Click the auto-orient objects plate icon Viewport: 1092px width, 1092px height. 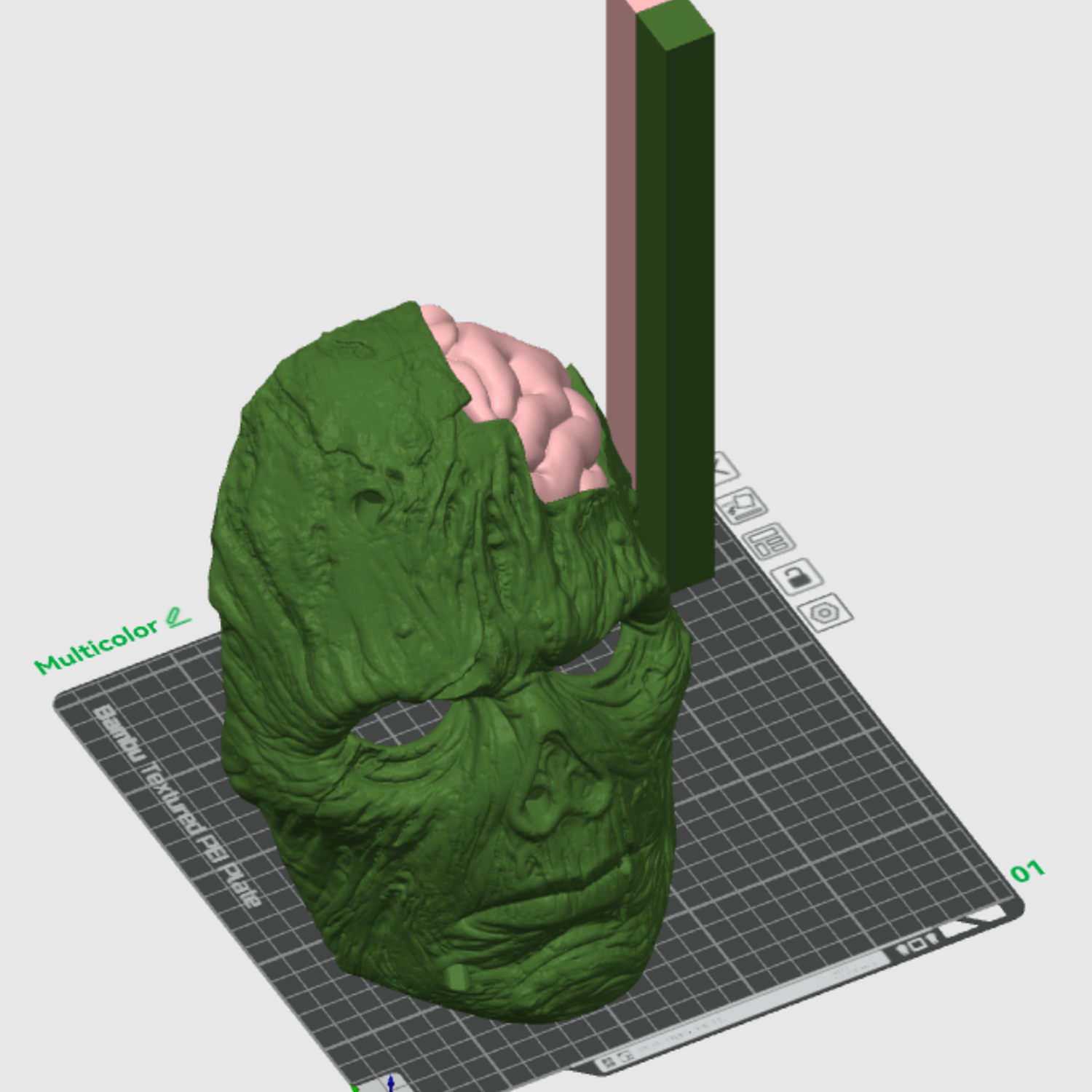[x=742, y=505]
